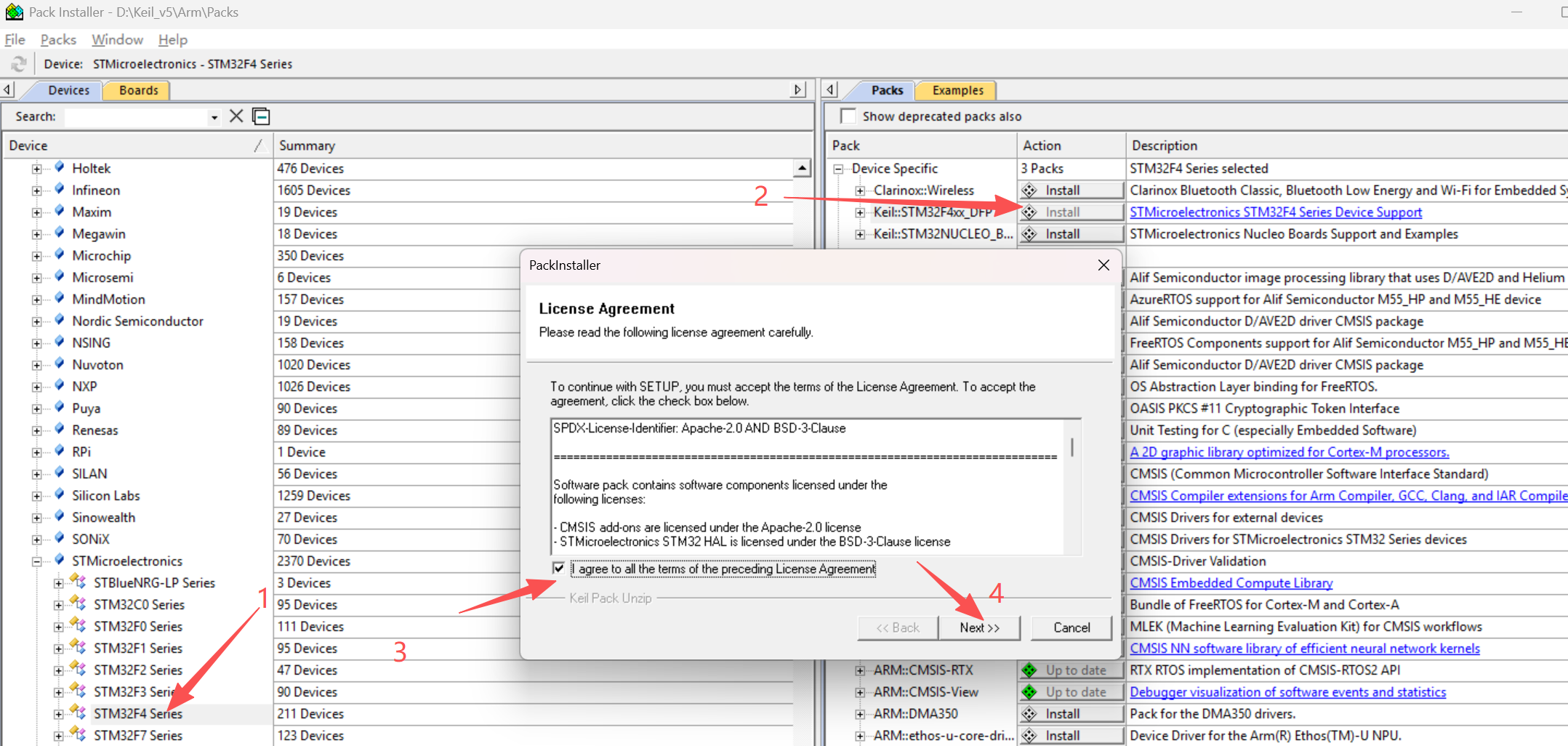The image size is (1568, 746).
Task: Click Install button for Clarinox::Wireless
Action: click(x=1071, y=190)
